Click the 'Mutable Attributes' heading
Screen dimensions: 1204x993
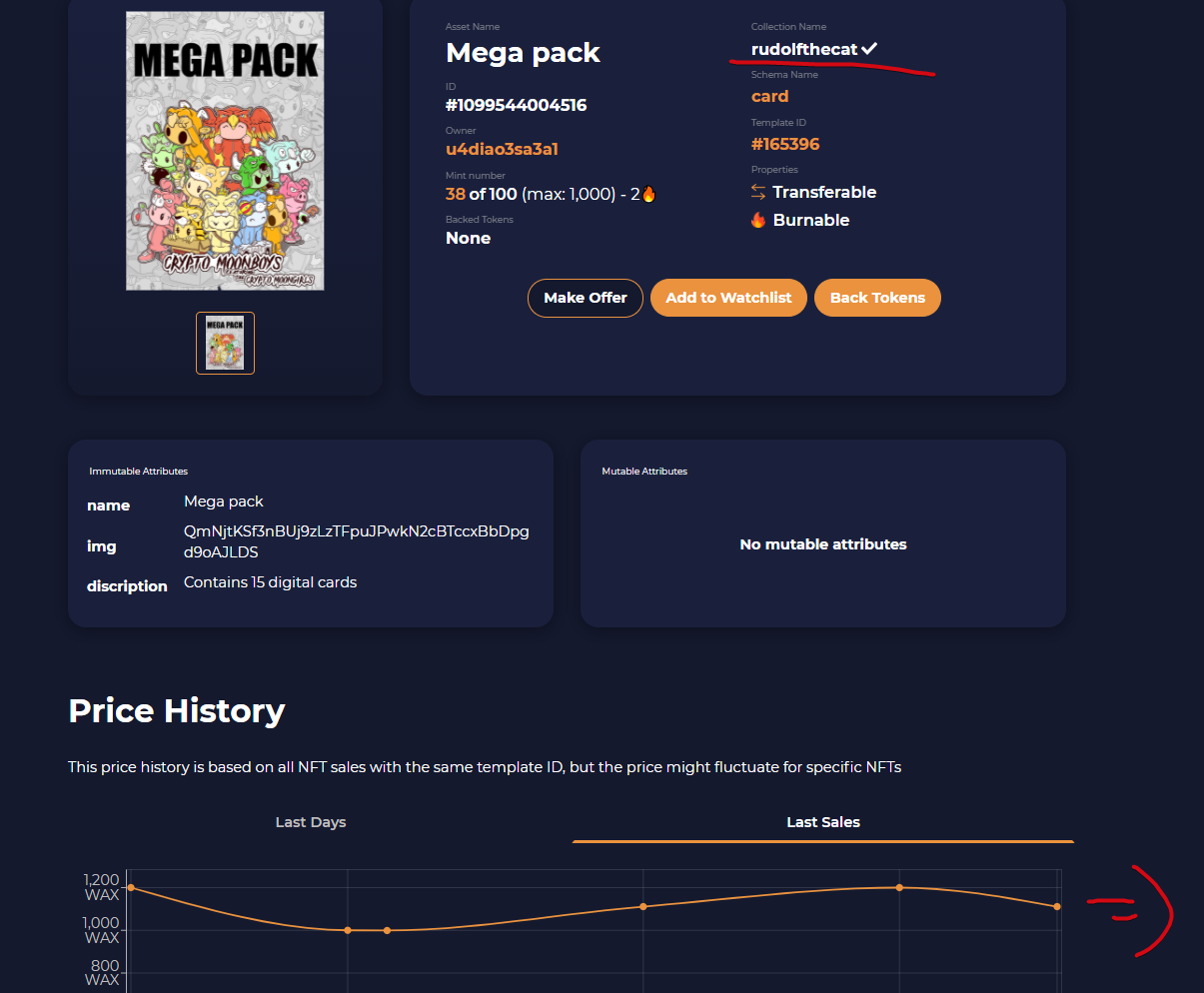(644, 472)
